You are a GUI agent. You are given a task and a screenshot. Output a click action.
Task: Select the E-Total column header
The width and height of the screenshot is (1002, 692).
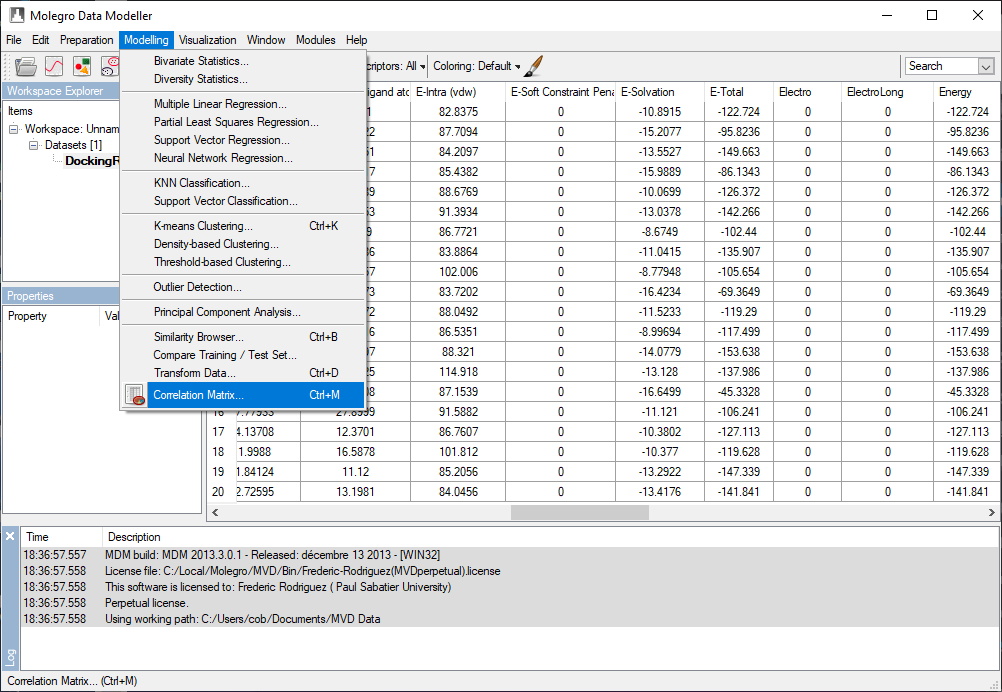(x=739, y=92)
